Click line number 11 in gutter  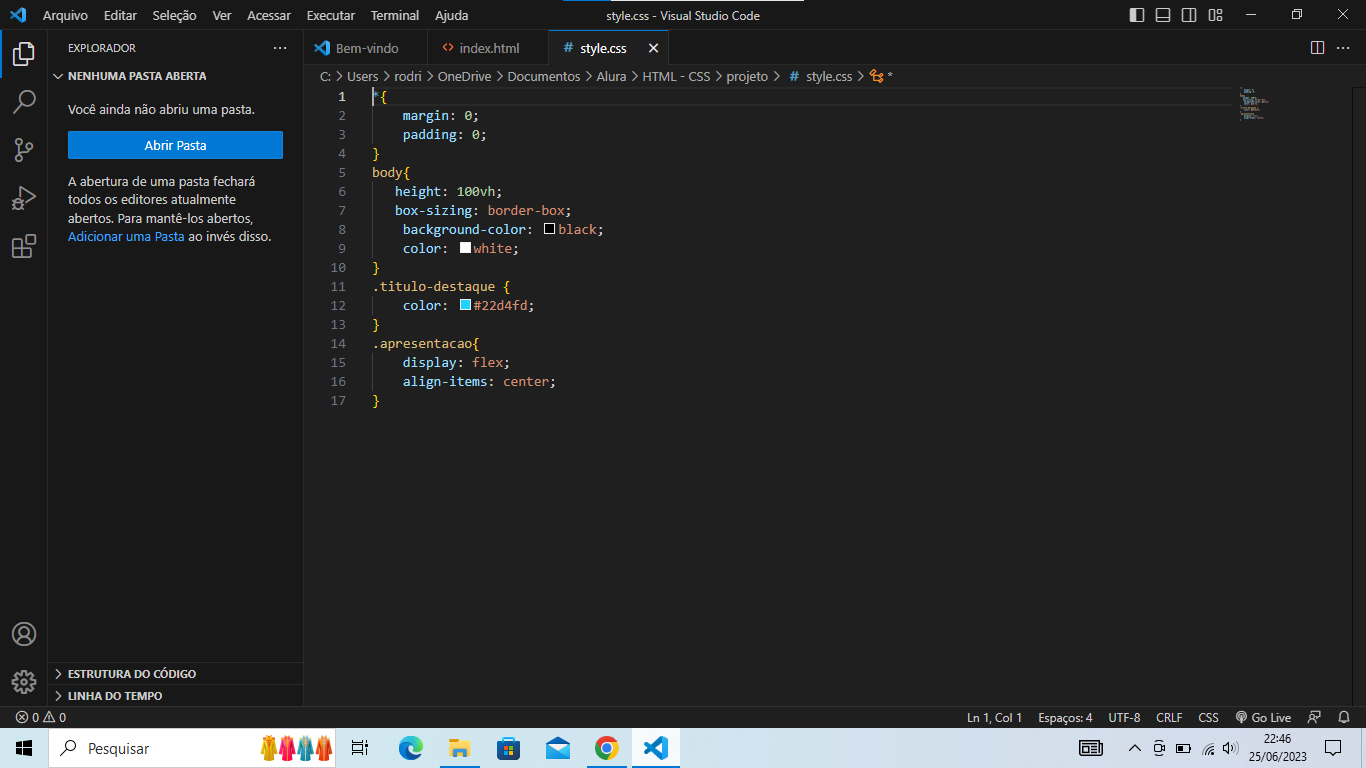[x=338, y=286]
